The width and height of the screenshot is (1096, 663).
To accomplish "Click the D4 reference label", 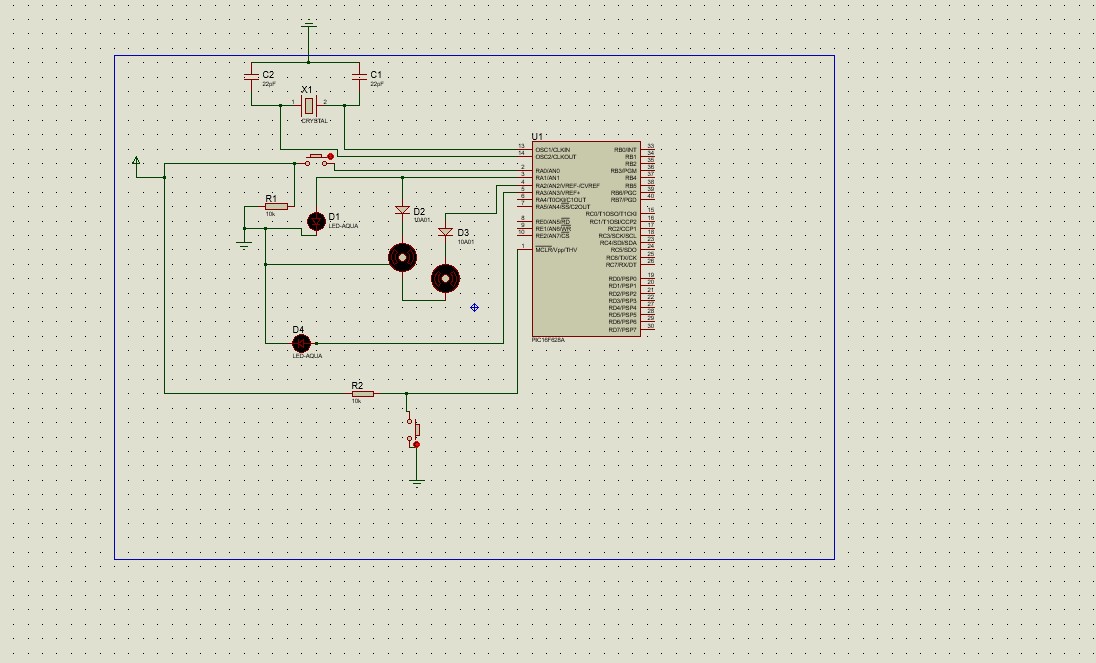I will (x=298, y=330).
